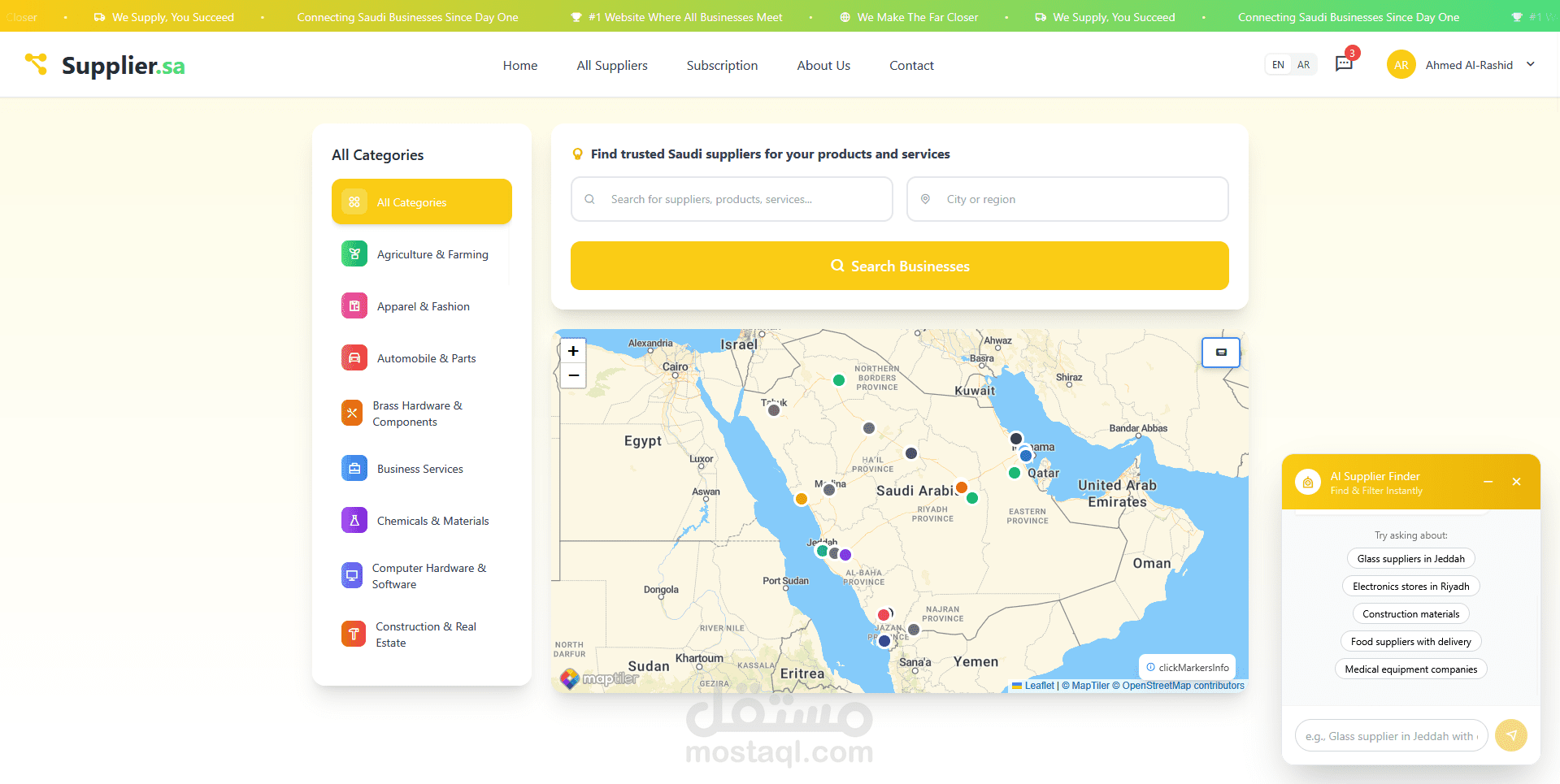Screen dimensions: 1560x784
Task: Click the AR user avatar
Action: point(1401,65)
